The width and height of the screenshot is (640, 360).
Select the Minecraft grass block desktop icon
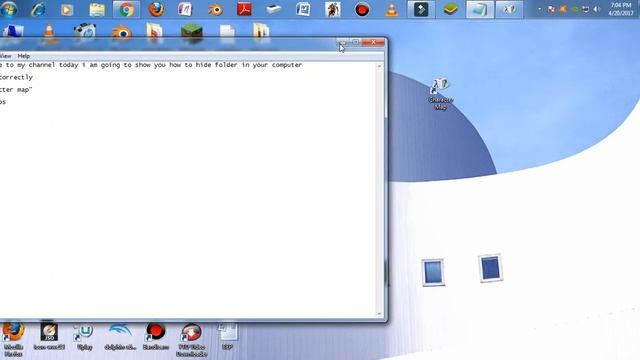[191, 31]
